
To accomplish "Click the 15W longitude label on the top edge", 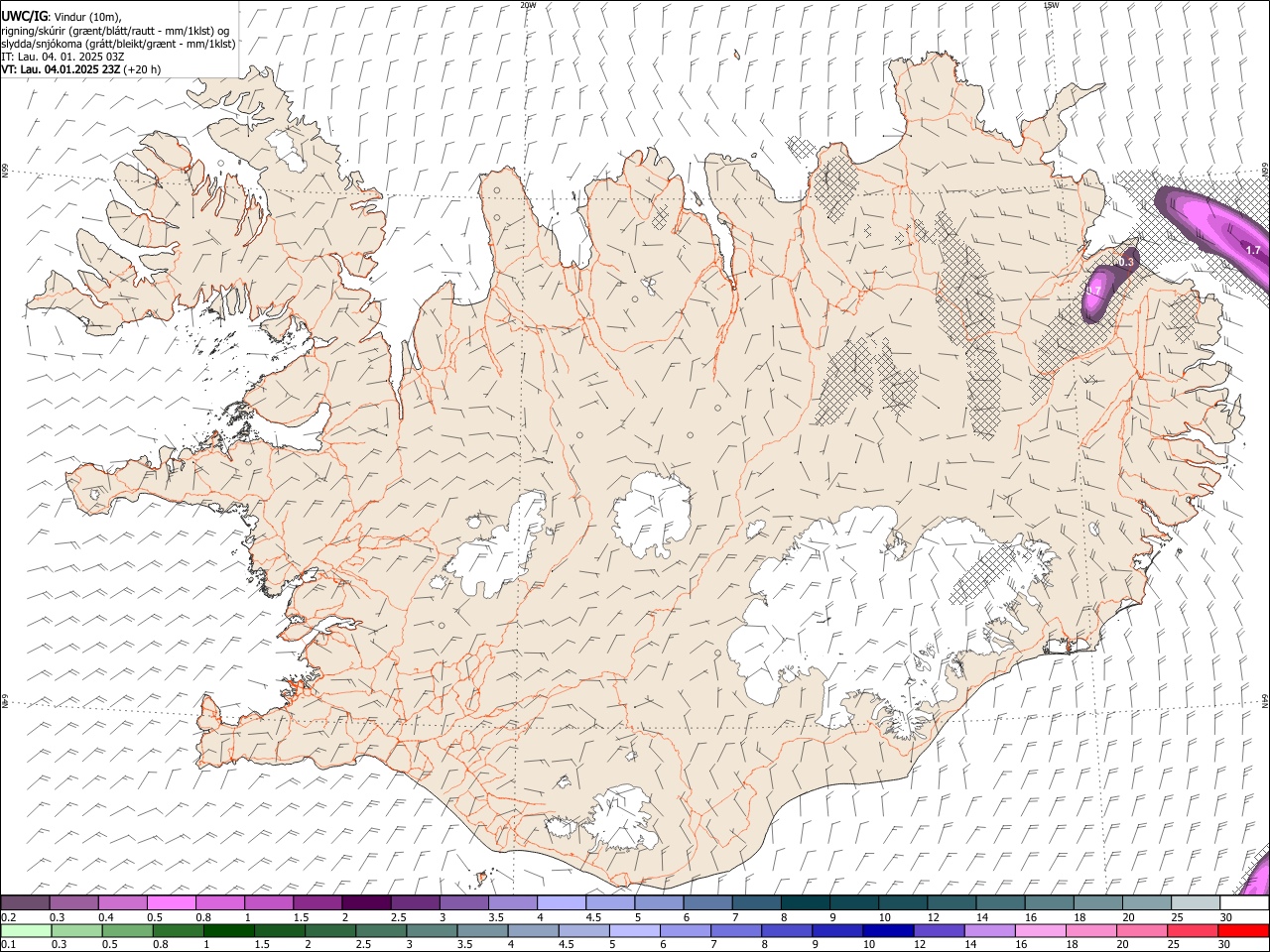I will (1051, 5).
